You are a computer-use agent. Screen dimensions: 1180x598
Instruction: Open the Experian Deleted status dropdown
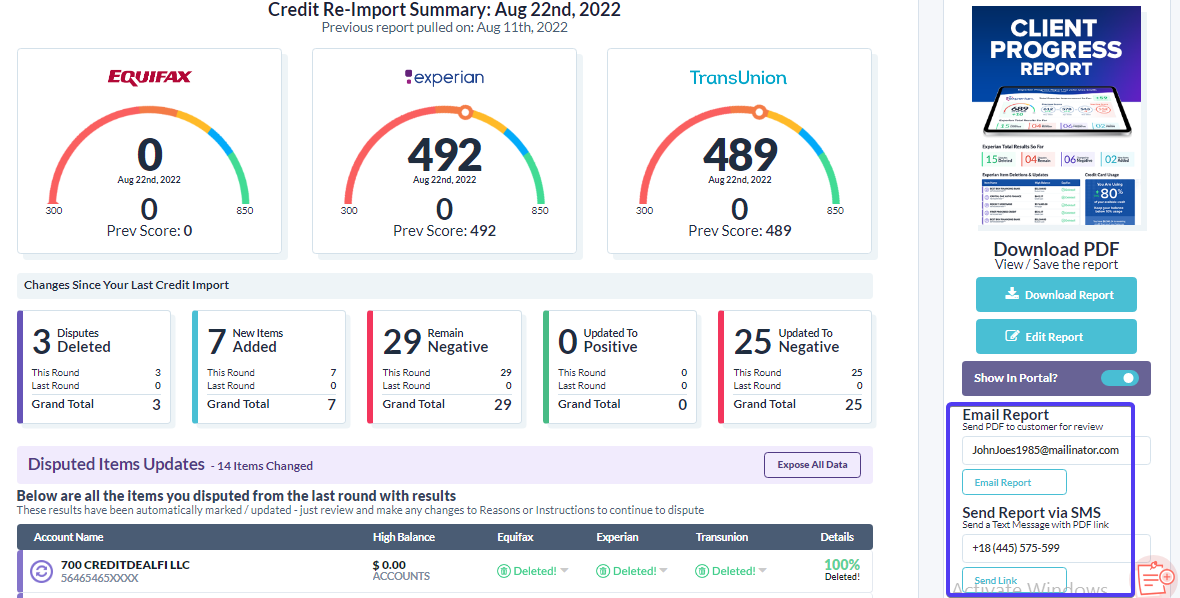663,571
